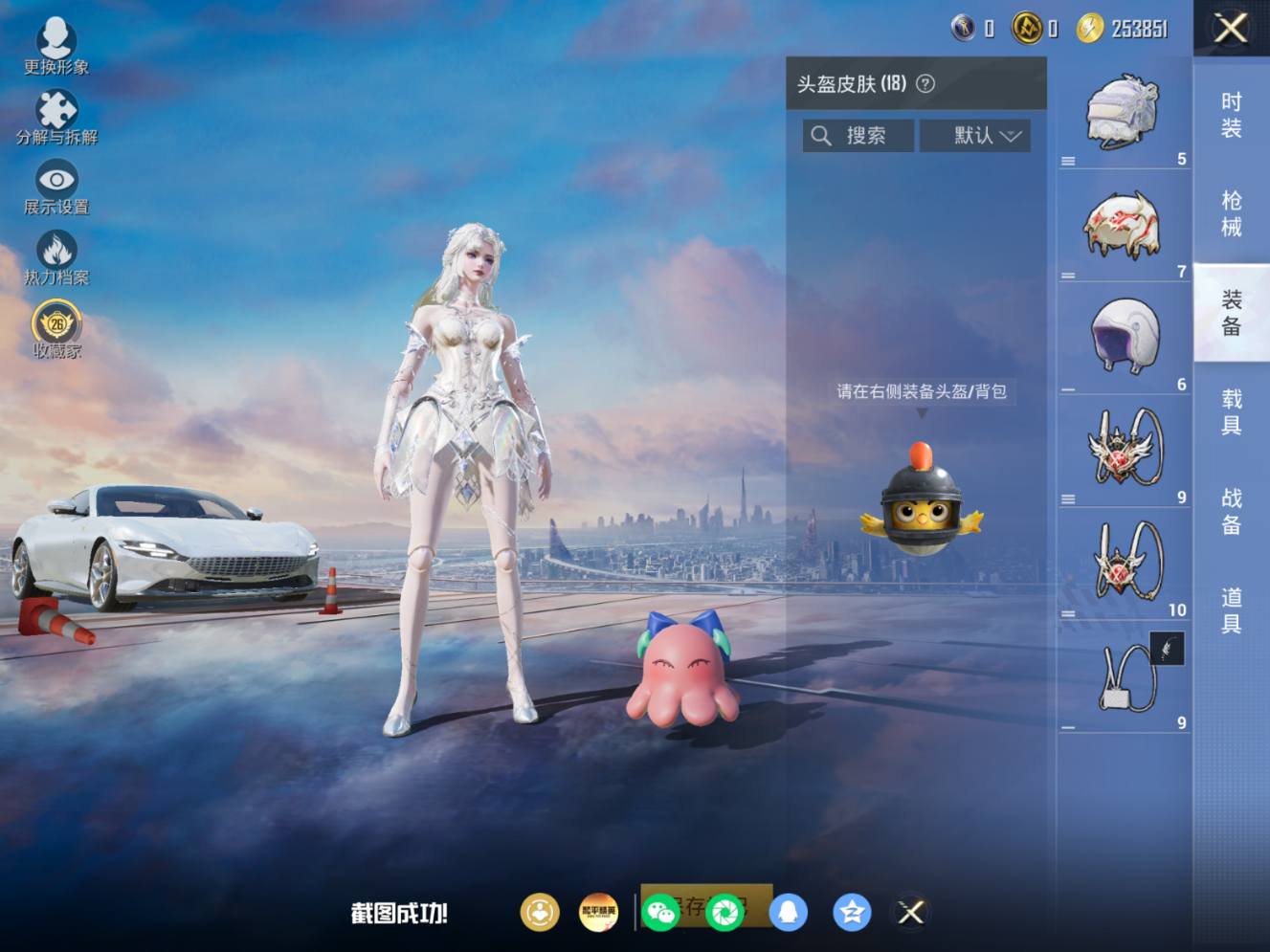Share screenshot to QQ penguin icon
The width and height of the screenshot is (1270, 952).
pos(788,912)
